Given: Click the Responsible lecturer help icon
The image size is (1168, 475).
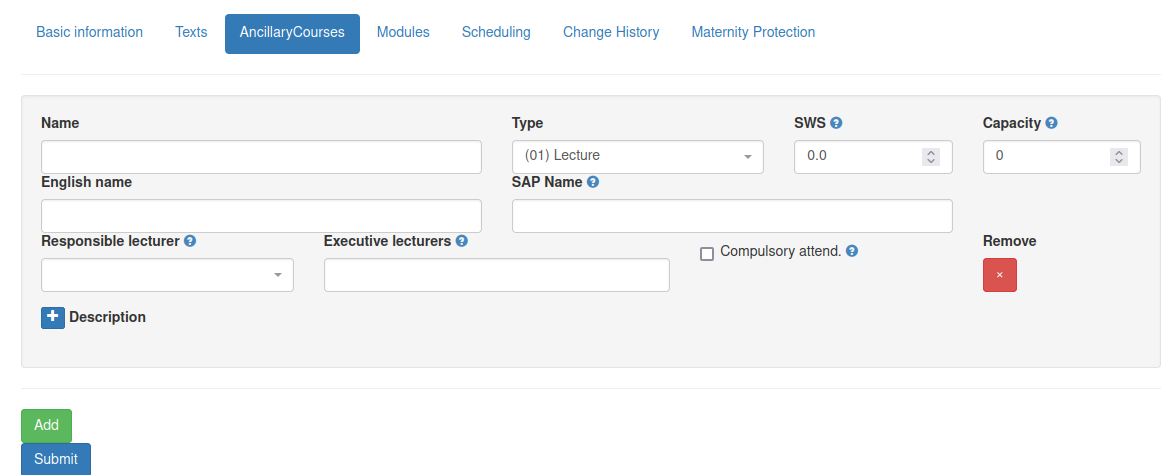Looking at the screenshot, I should 190,241.
